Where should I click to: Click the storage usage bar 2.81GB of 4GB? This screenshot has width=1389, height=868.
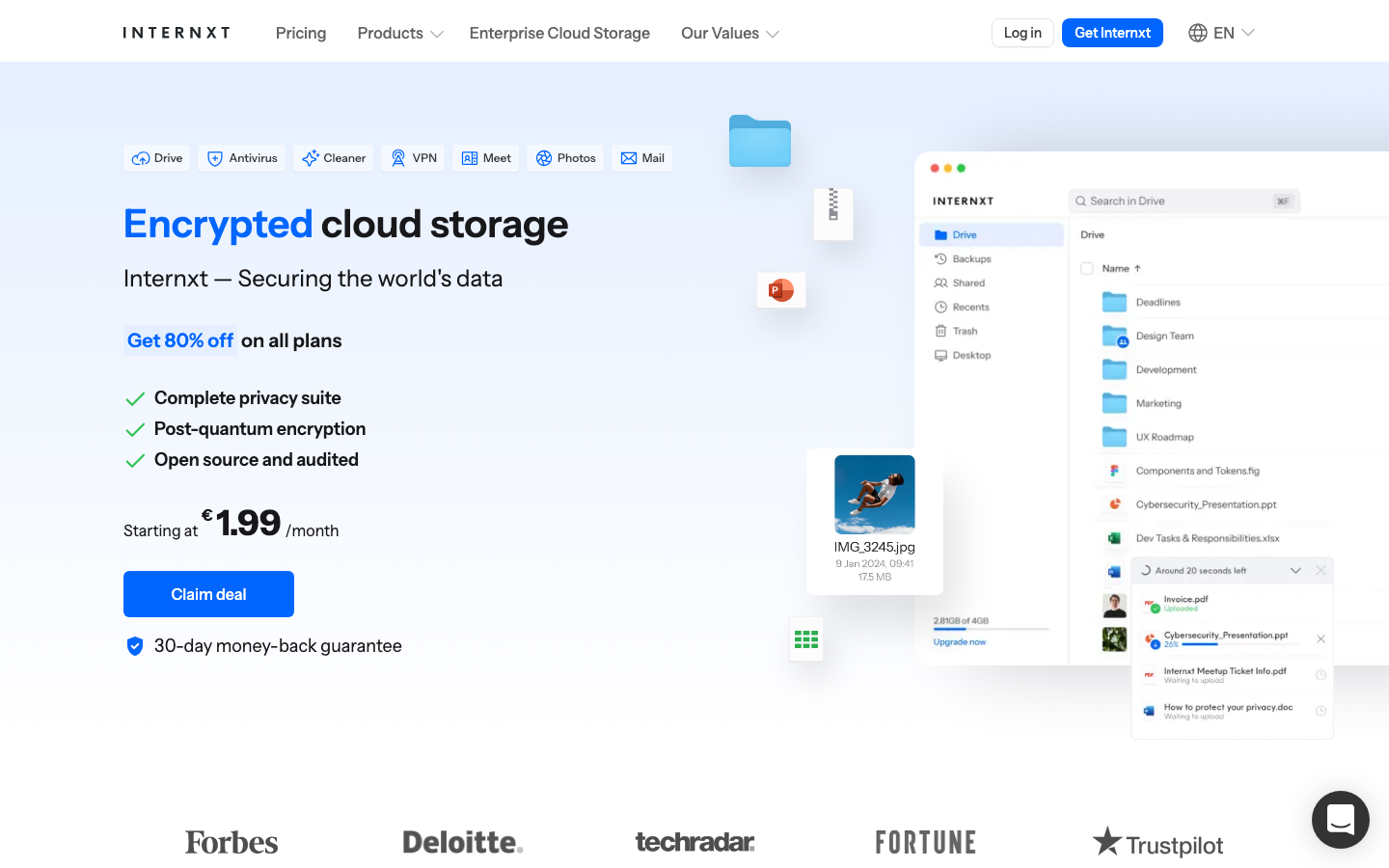click(991, 629)
